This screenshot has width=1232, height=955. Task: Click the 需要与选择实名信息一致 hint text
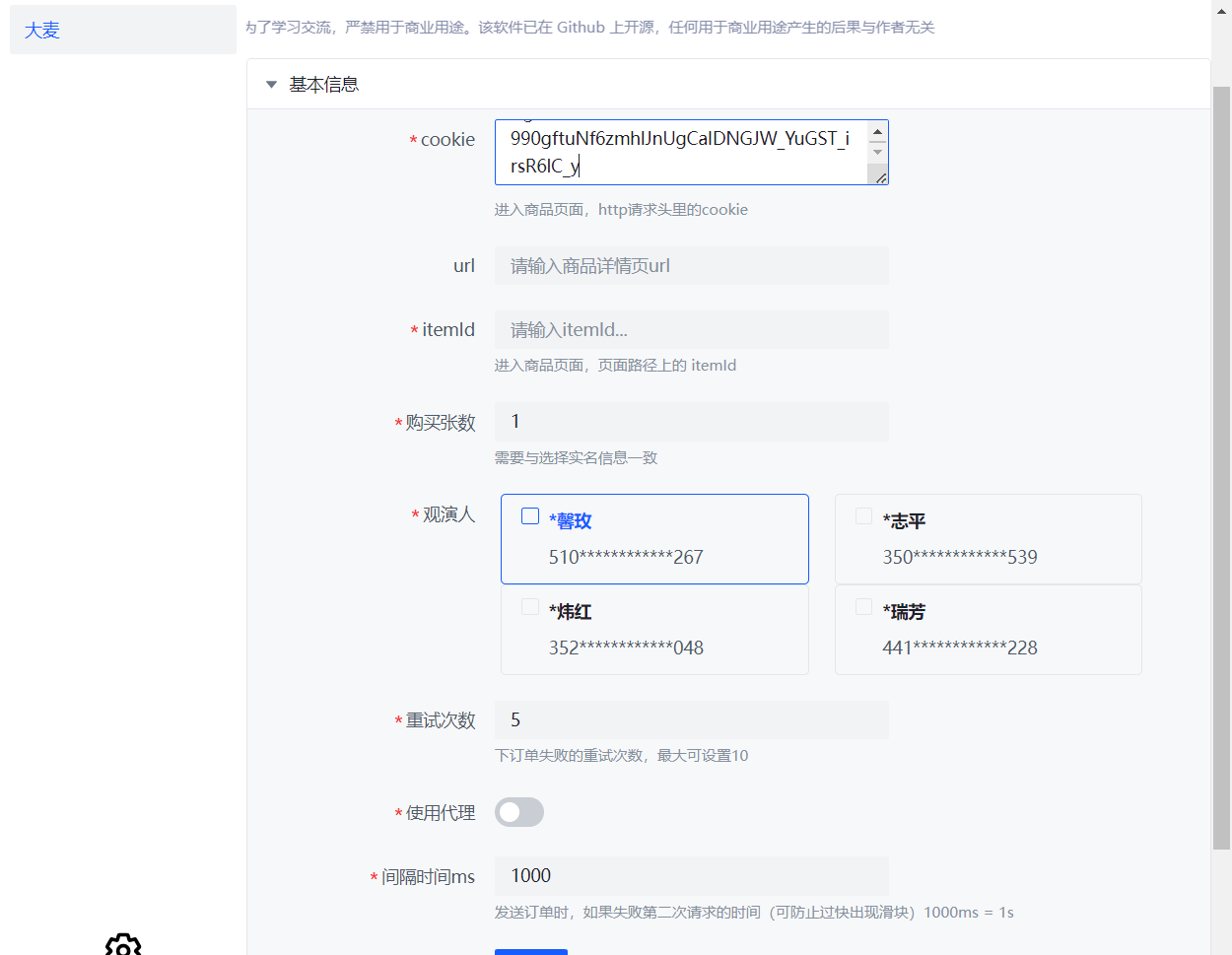click(576, 458)
